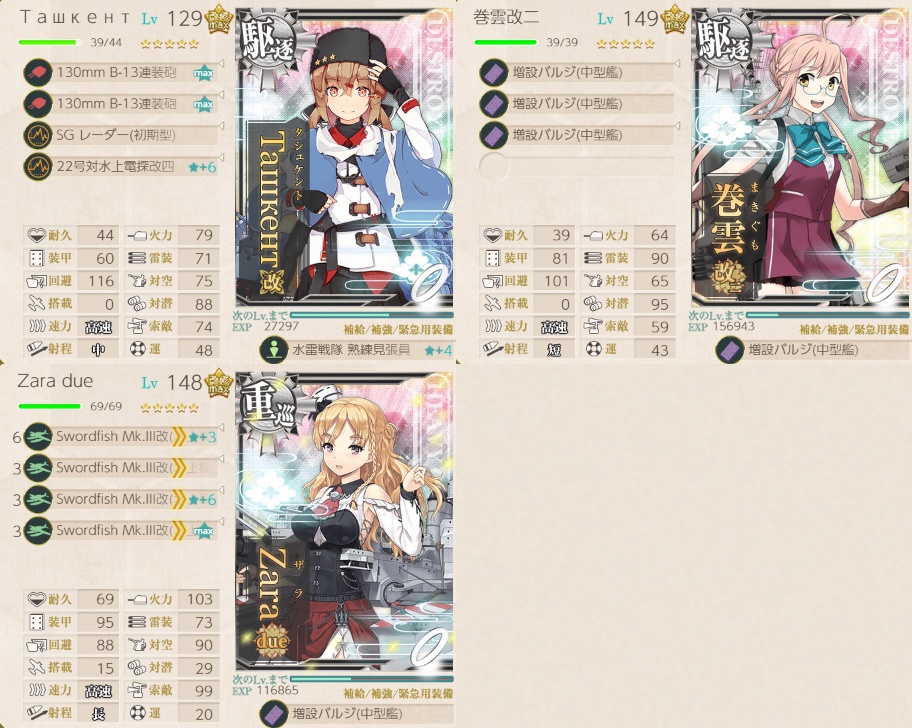Select the SG Radar equipment icon

(x=38, y=135)
